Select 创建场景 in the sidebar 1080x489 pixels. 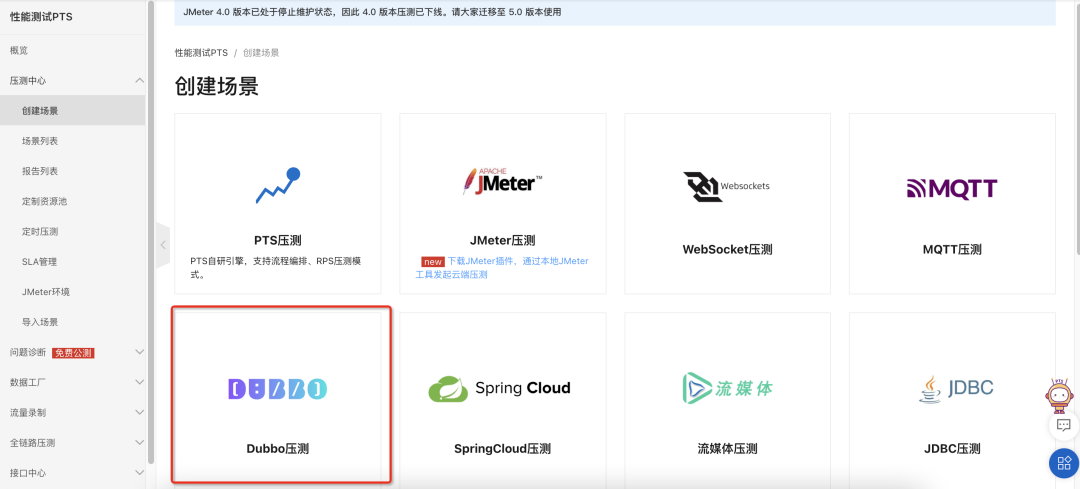pyautogui.click(x=72, y=111)
